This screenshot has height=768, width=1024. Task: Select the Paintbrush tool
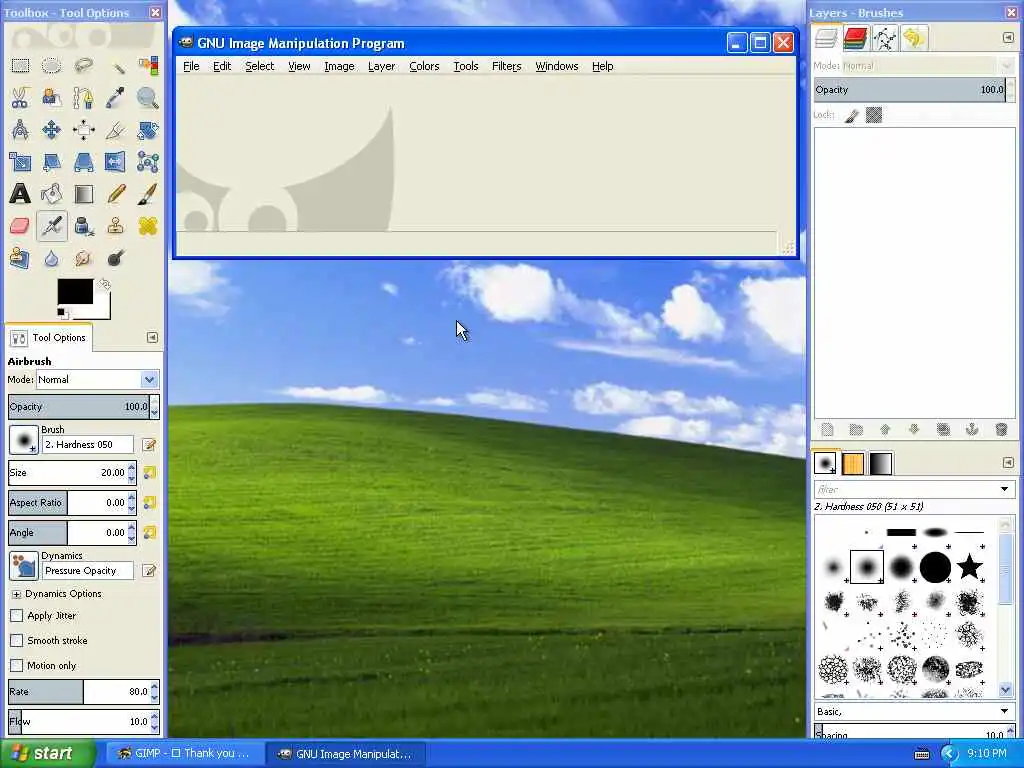pyautogui.click(x=148, y=194)
